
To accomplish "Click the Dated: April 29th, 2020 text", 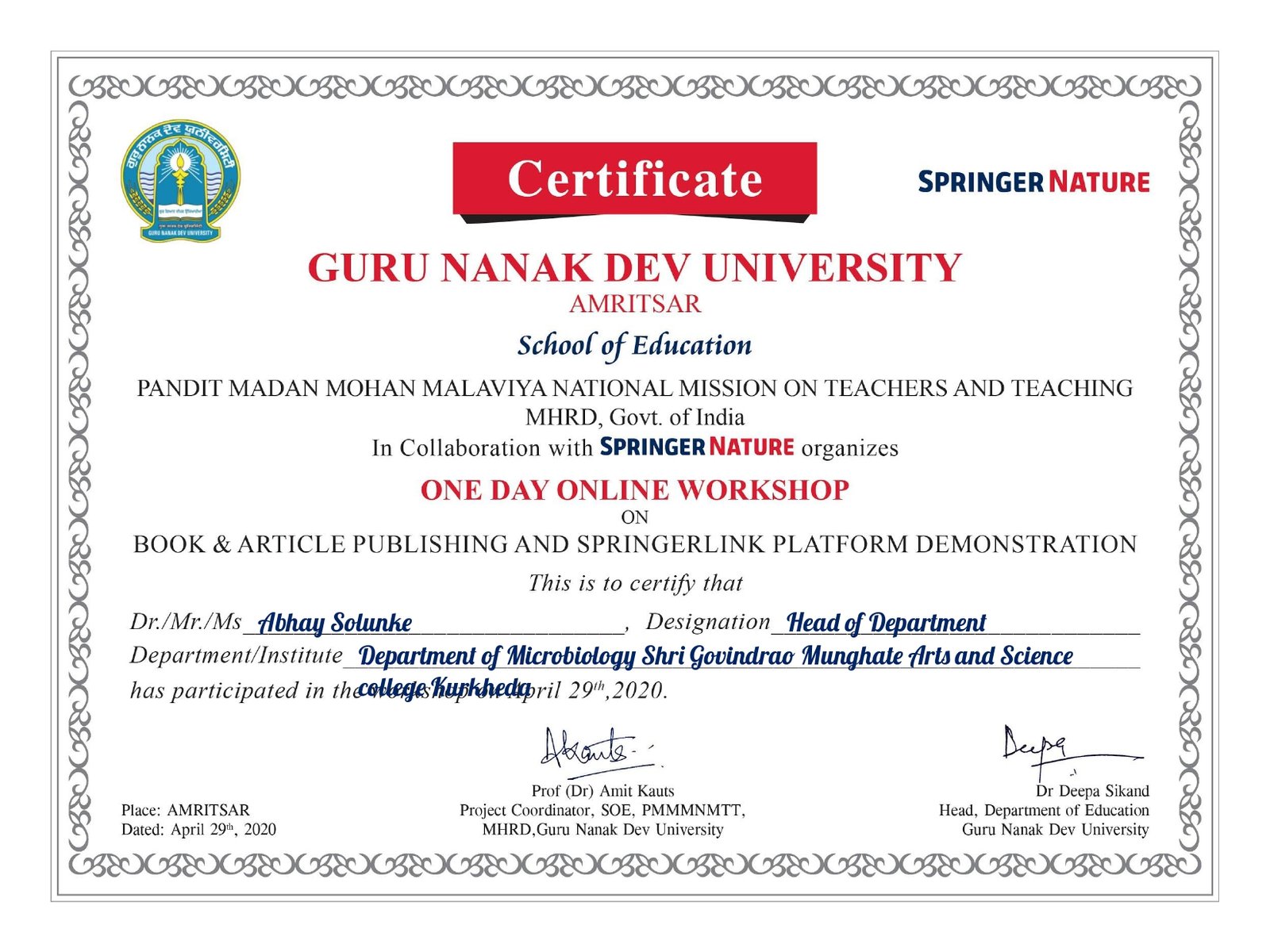I will [198, 830].
